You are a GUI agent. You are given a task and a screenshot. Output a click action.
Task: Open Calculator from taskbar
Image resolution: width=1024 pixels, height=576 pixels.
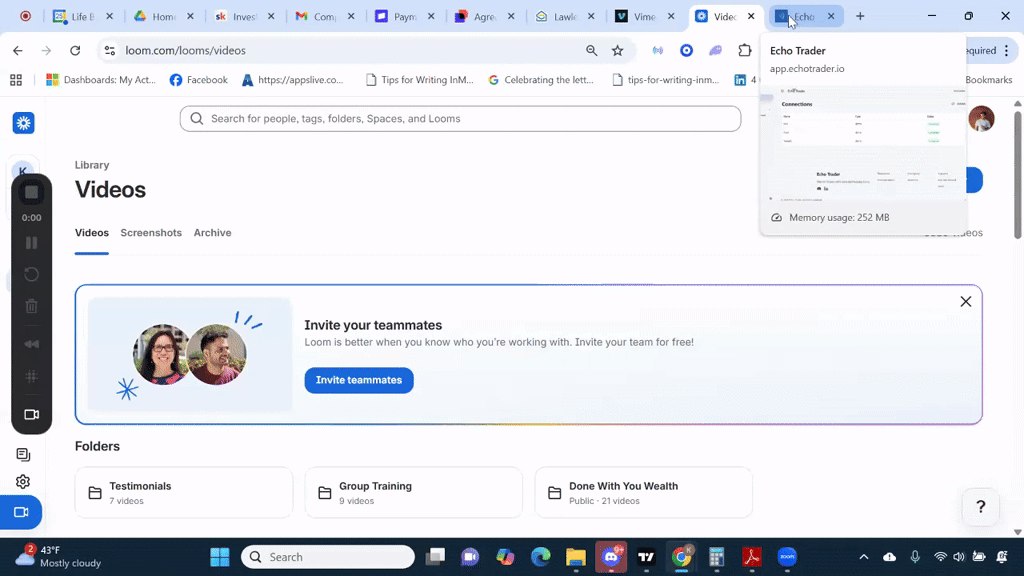[716, 557]
